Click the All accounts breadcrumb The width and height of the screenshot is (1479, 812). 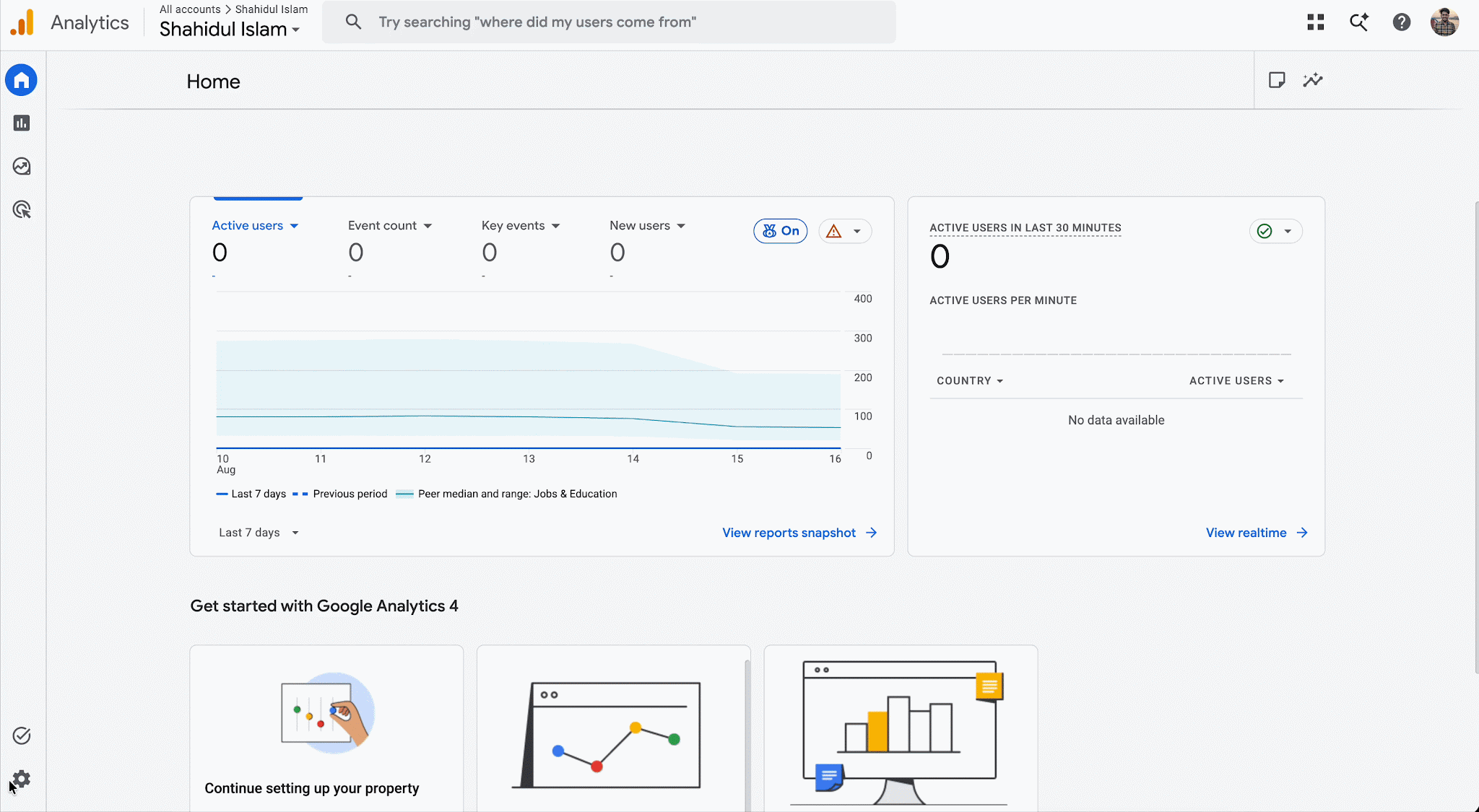coord(190,9)
